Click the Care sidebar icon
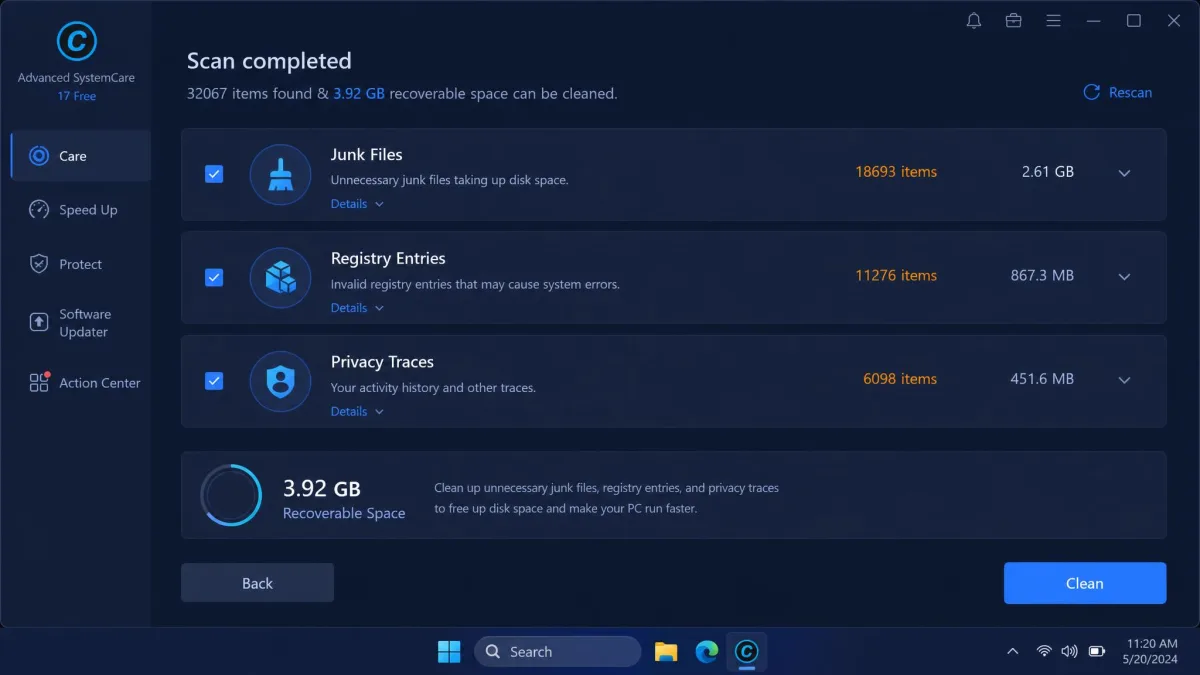The image size is (1200, 675). point(39,156)
